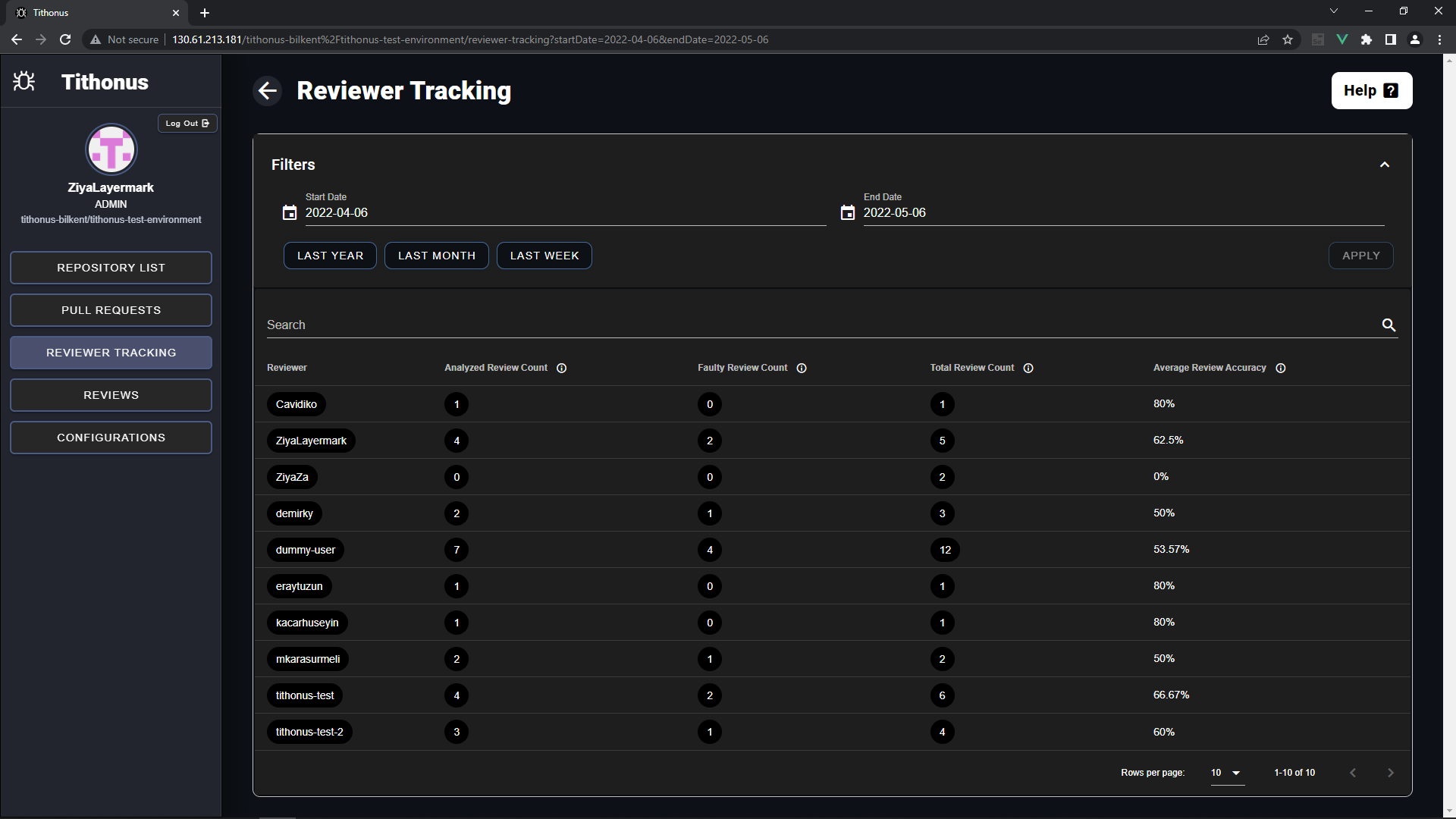Open the Configurations menu item
The height and width of the screenshot is (819, 1456).
coord(111,438)
